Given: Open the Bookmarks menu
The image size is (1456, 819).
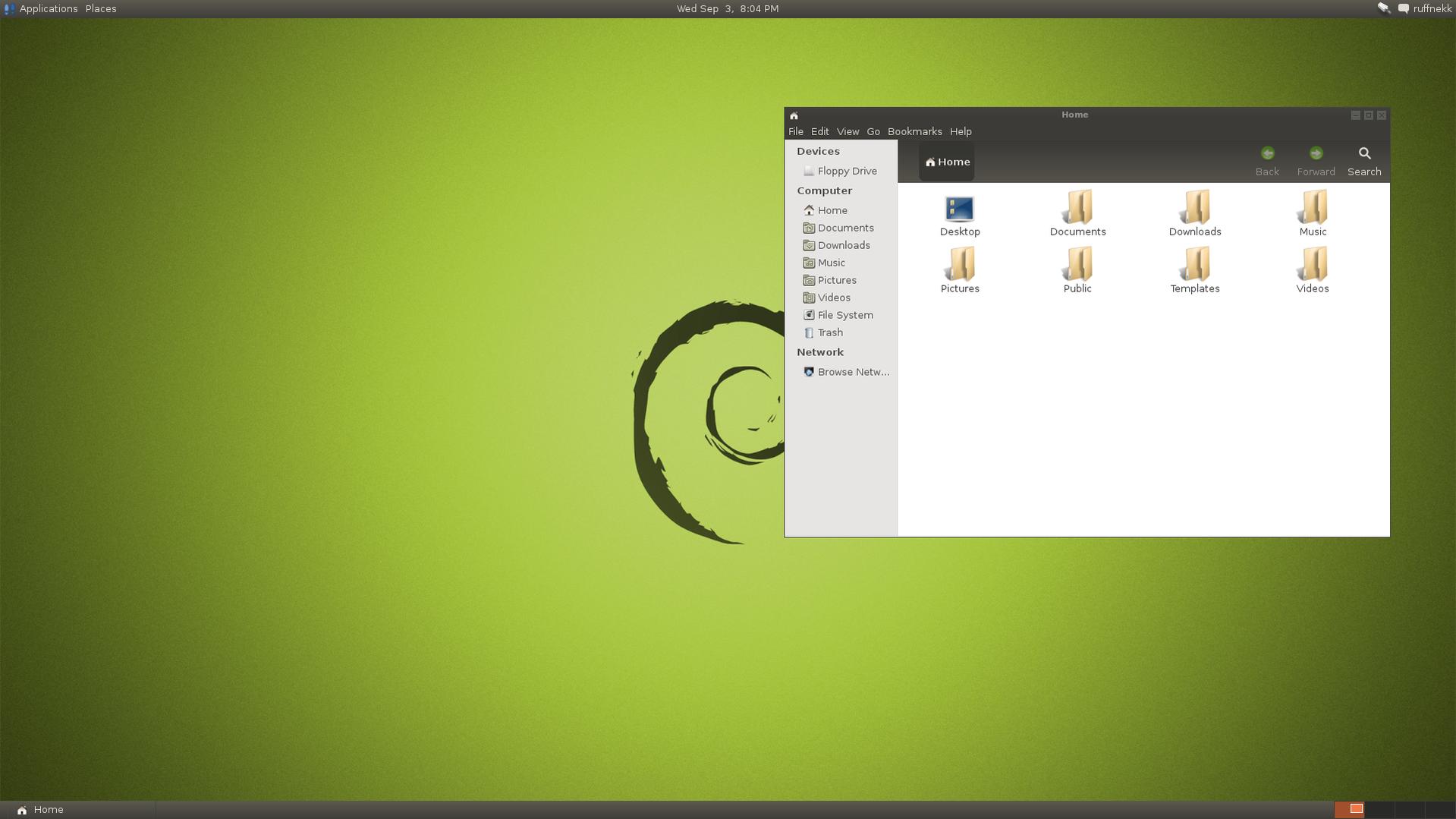Looking at the screenshot, I should coord(914,131).
